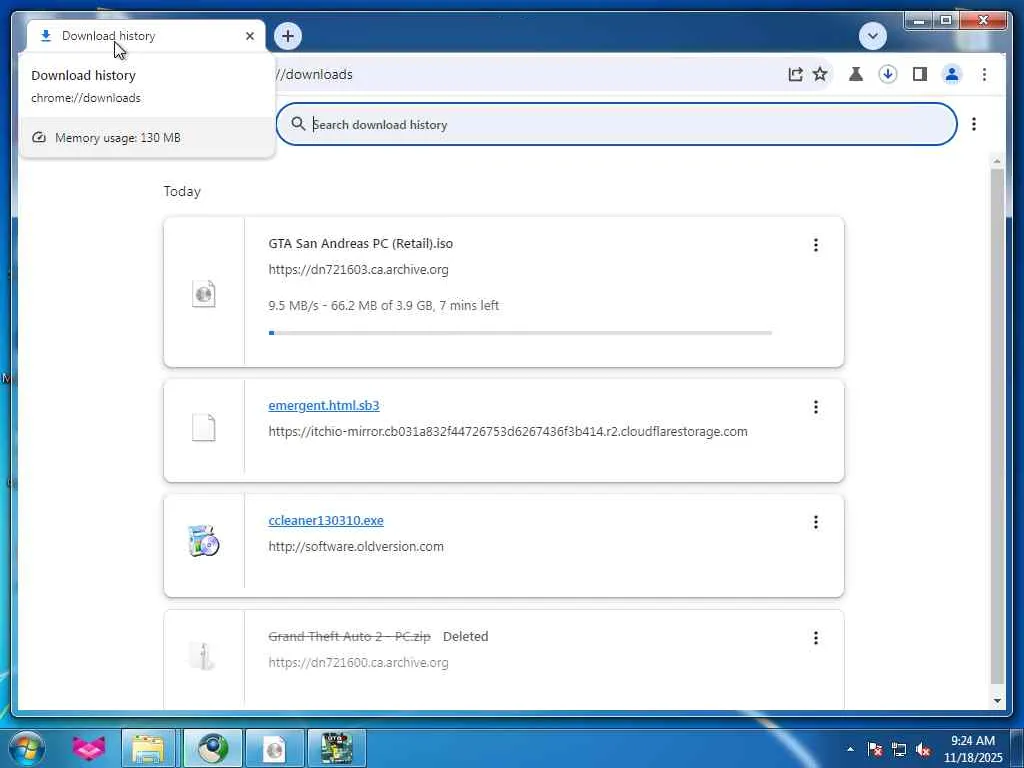Open the profile avatar menu
The height and width of the screenshot is (768, 1024).
click(952, 74)
